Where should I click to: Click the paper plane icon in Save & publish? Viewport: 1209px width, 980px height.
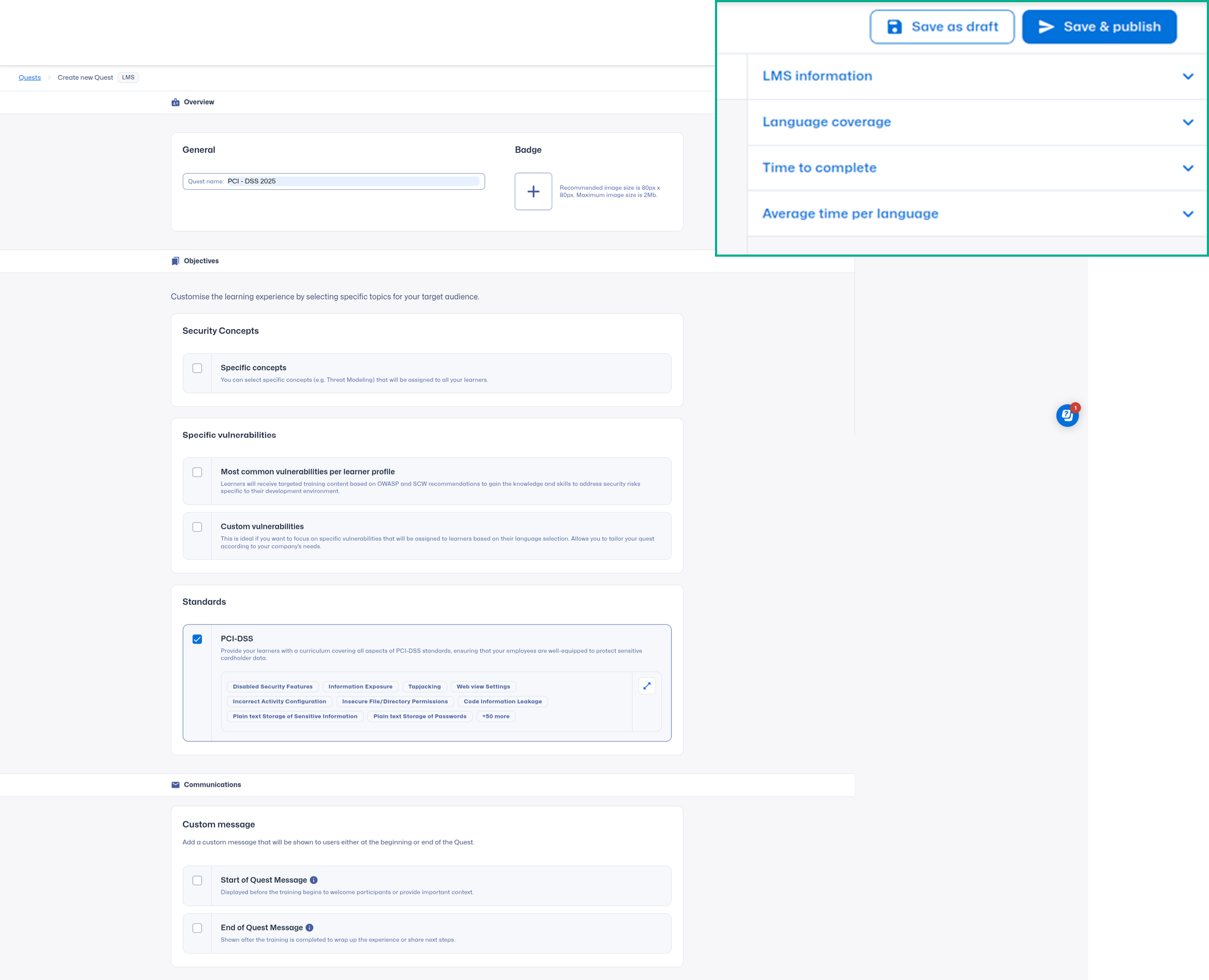click(1046, 27)
